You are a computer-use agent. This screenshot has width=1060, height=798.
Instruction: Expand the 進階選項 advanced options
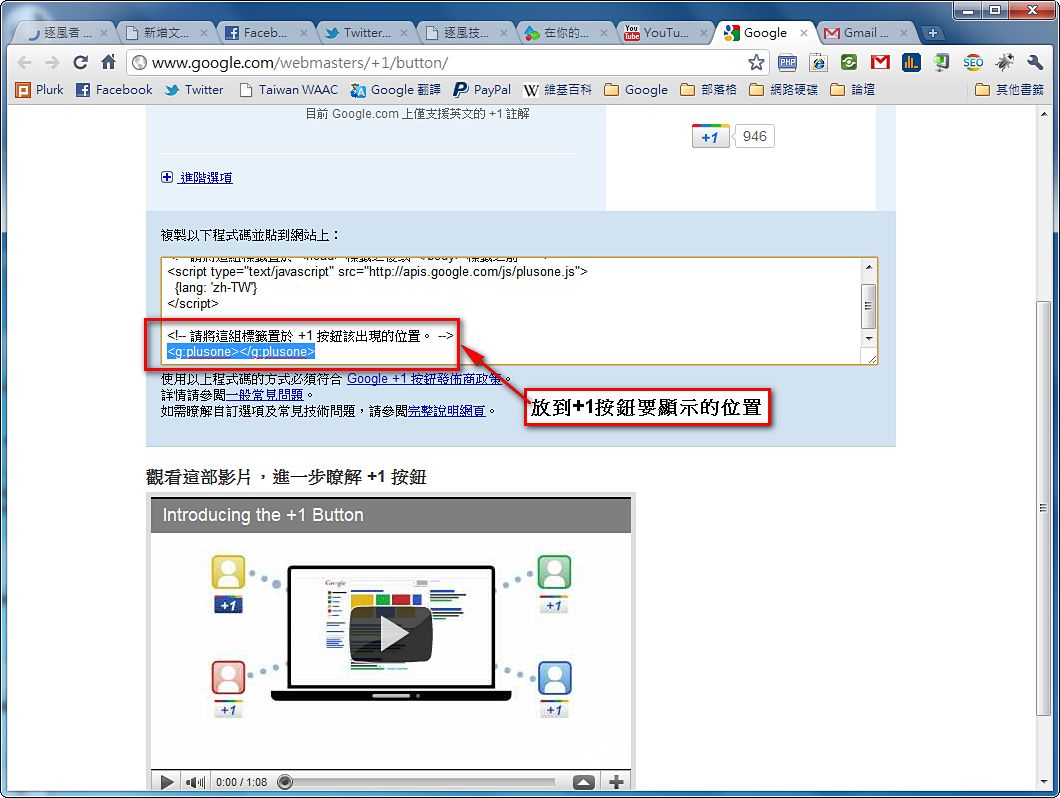[206, 178]
